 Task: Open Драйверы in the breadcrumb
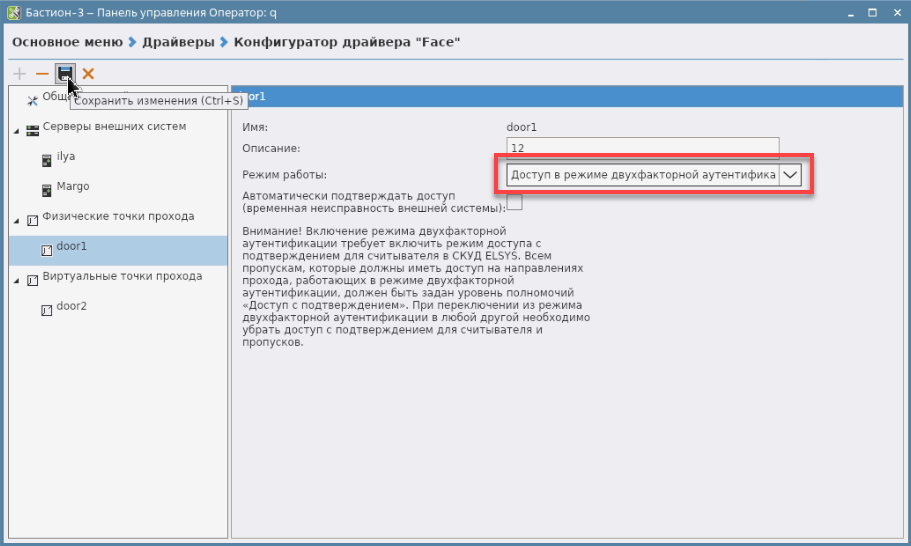[x=178, y=43]
